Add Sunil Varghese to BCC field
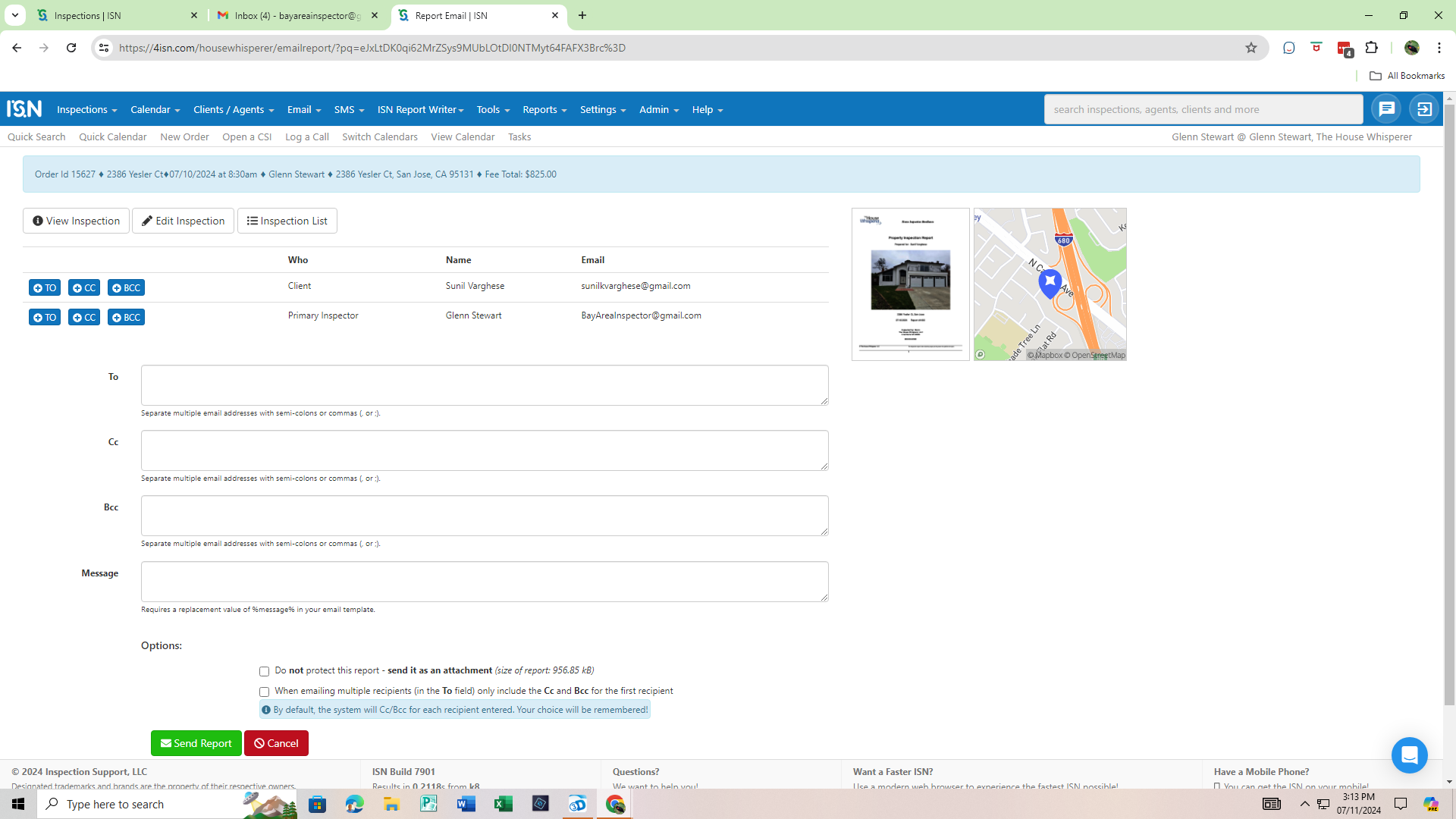This screenshot has height=819, width=1456. tap(126, 287)
